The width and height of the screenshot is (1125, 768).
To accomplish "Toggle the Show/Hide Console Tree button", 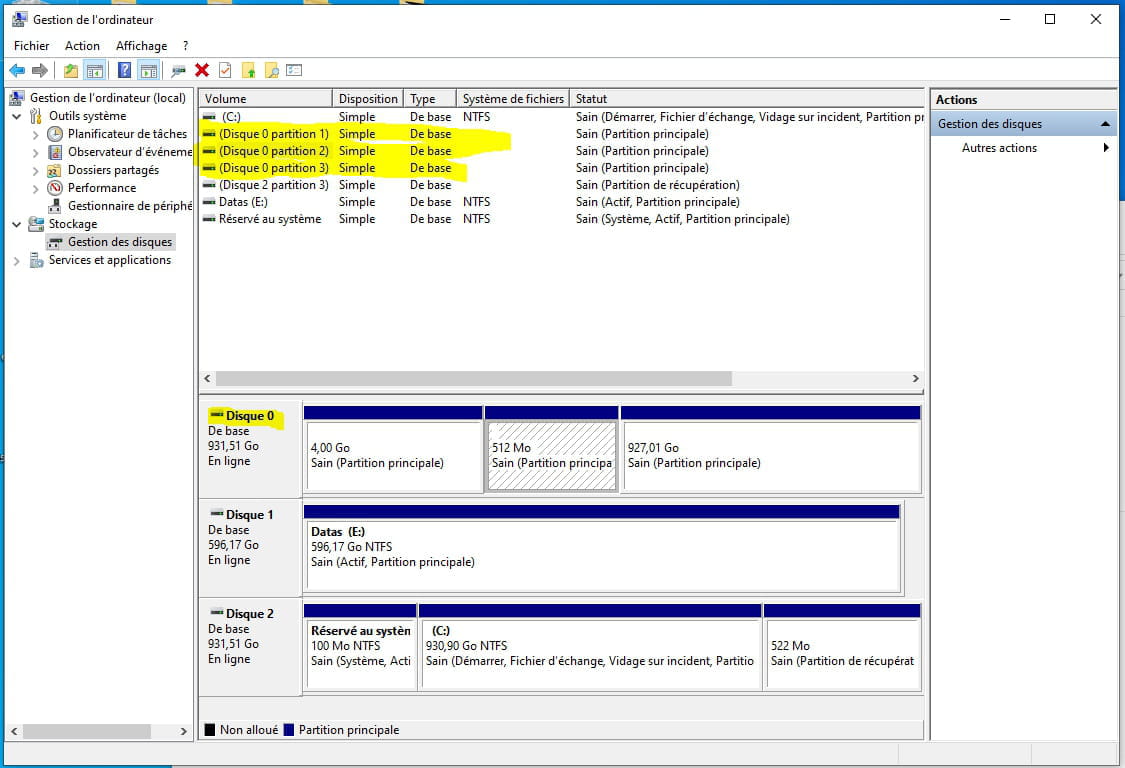I will [95, 70].
